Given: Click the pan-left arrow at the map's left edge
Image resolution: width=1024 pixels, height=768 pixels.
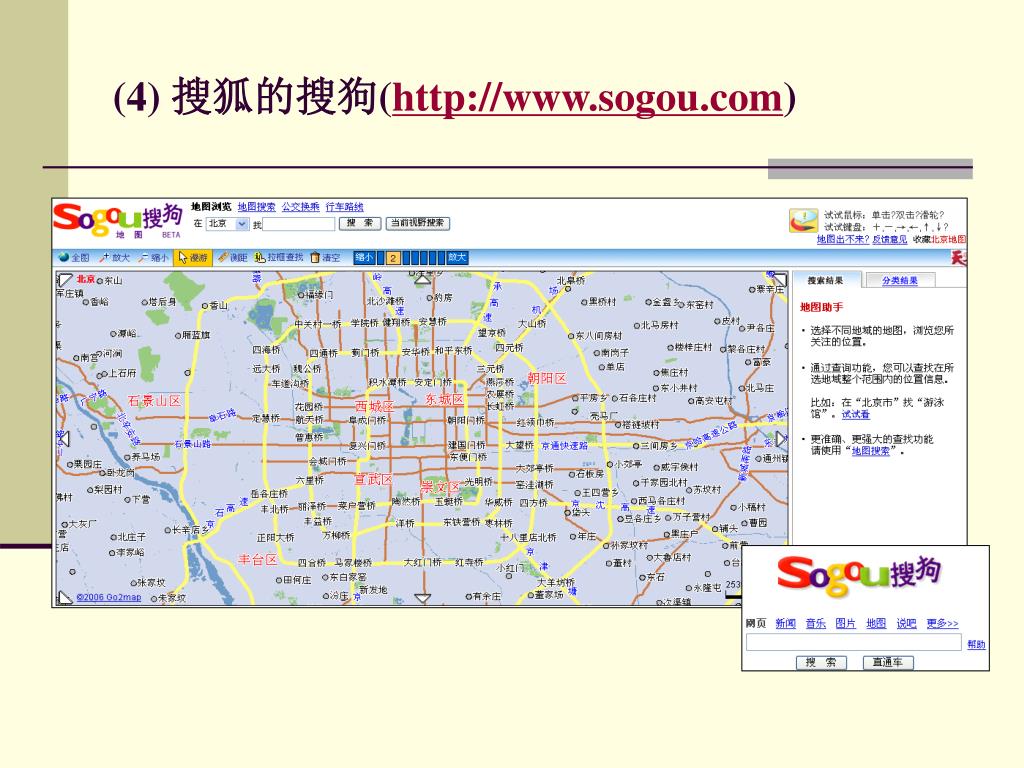Looking at the screenshot, I should [63, 438].
